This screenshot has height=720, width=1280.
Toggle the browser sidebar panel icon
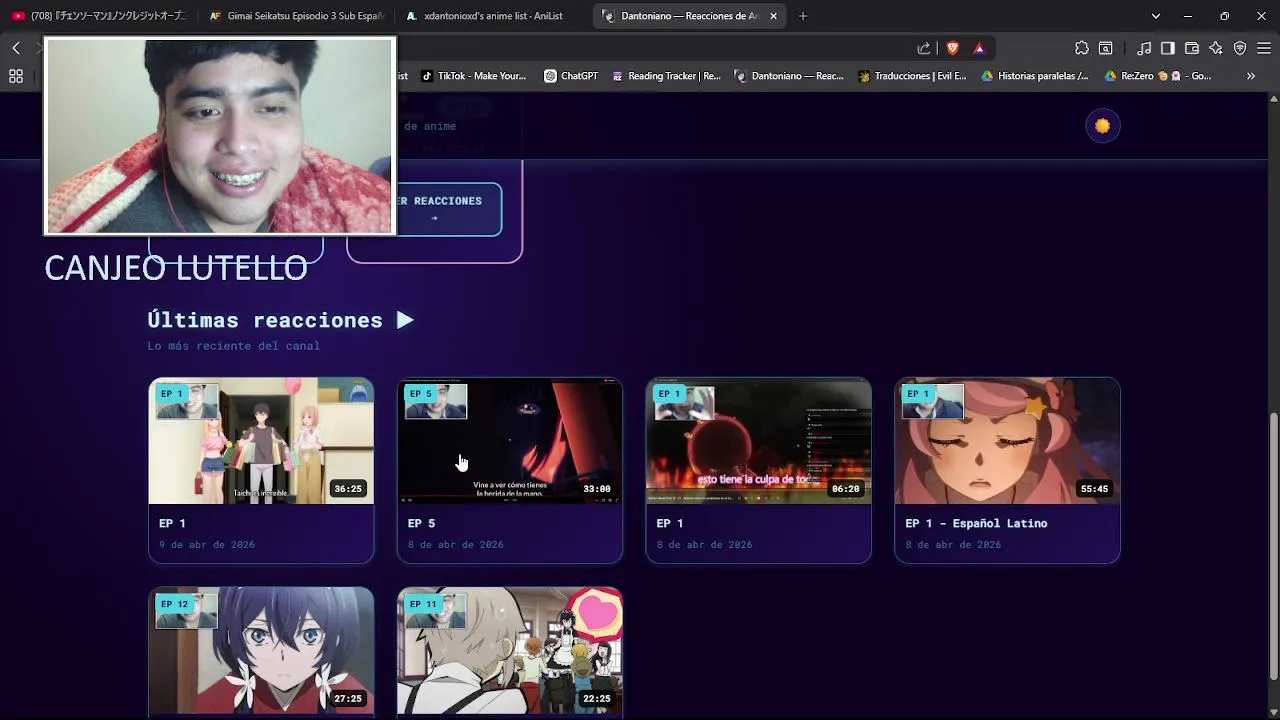coord(1167,48)
